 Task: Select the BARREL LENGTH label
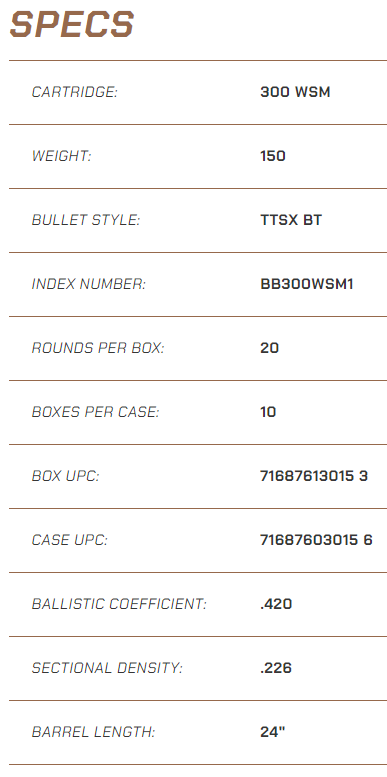click(94, 732)
